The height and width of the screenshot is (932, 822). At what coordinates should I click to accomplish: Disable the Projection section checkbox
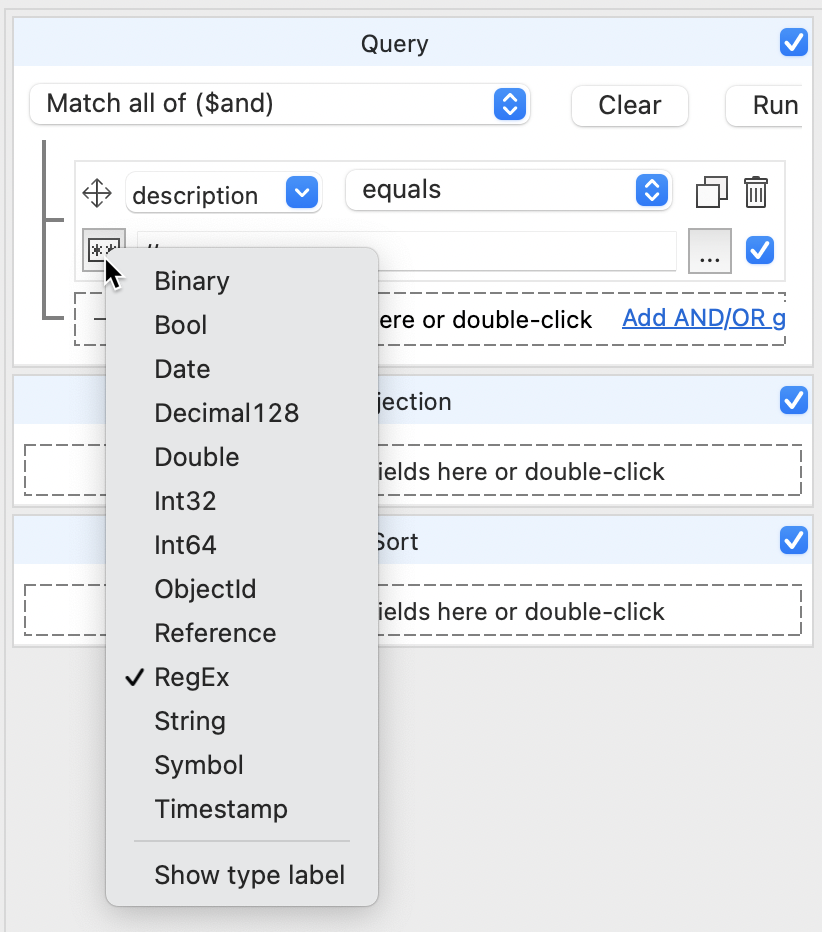click(x=793, y=400)
